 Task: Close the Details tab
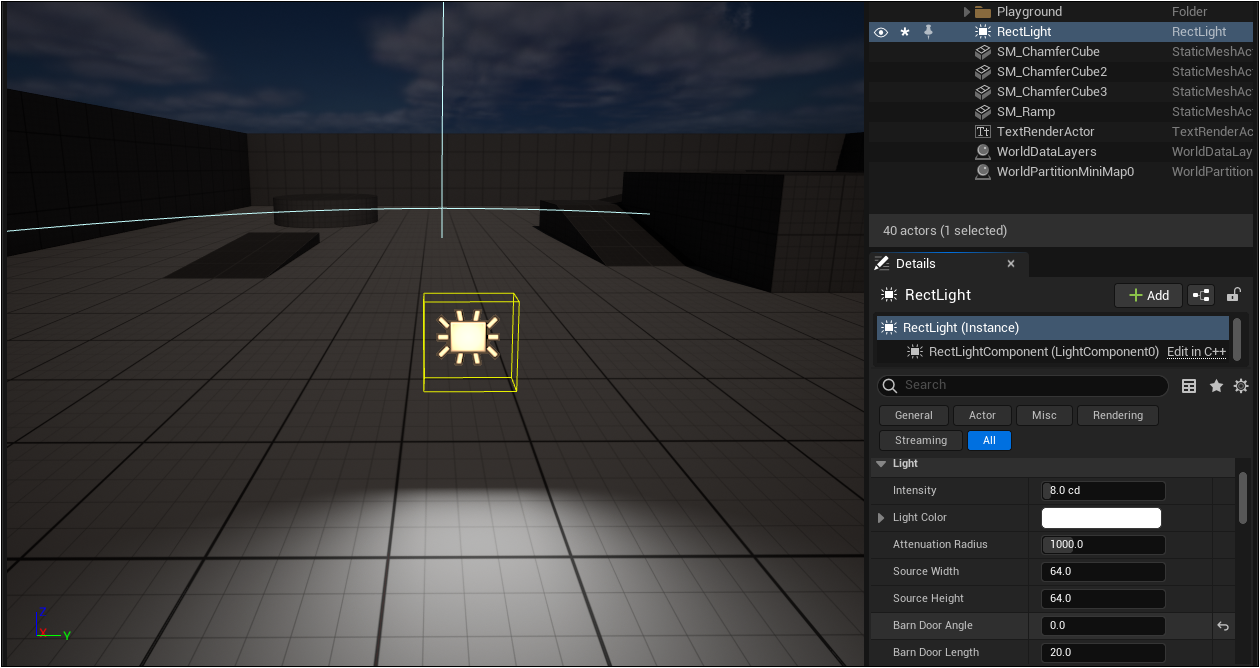(x=1011, y=264)
